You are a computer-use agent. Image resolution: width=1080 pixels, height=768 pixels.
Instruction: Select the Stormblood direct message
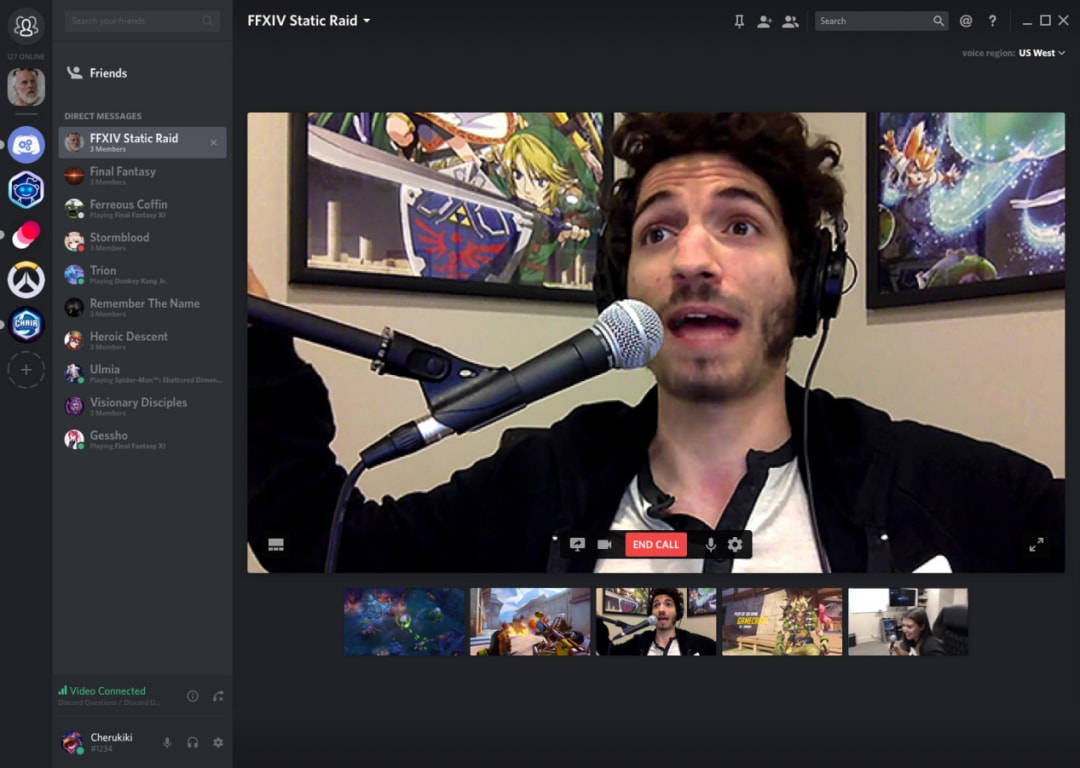[x=119, y=238]
